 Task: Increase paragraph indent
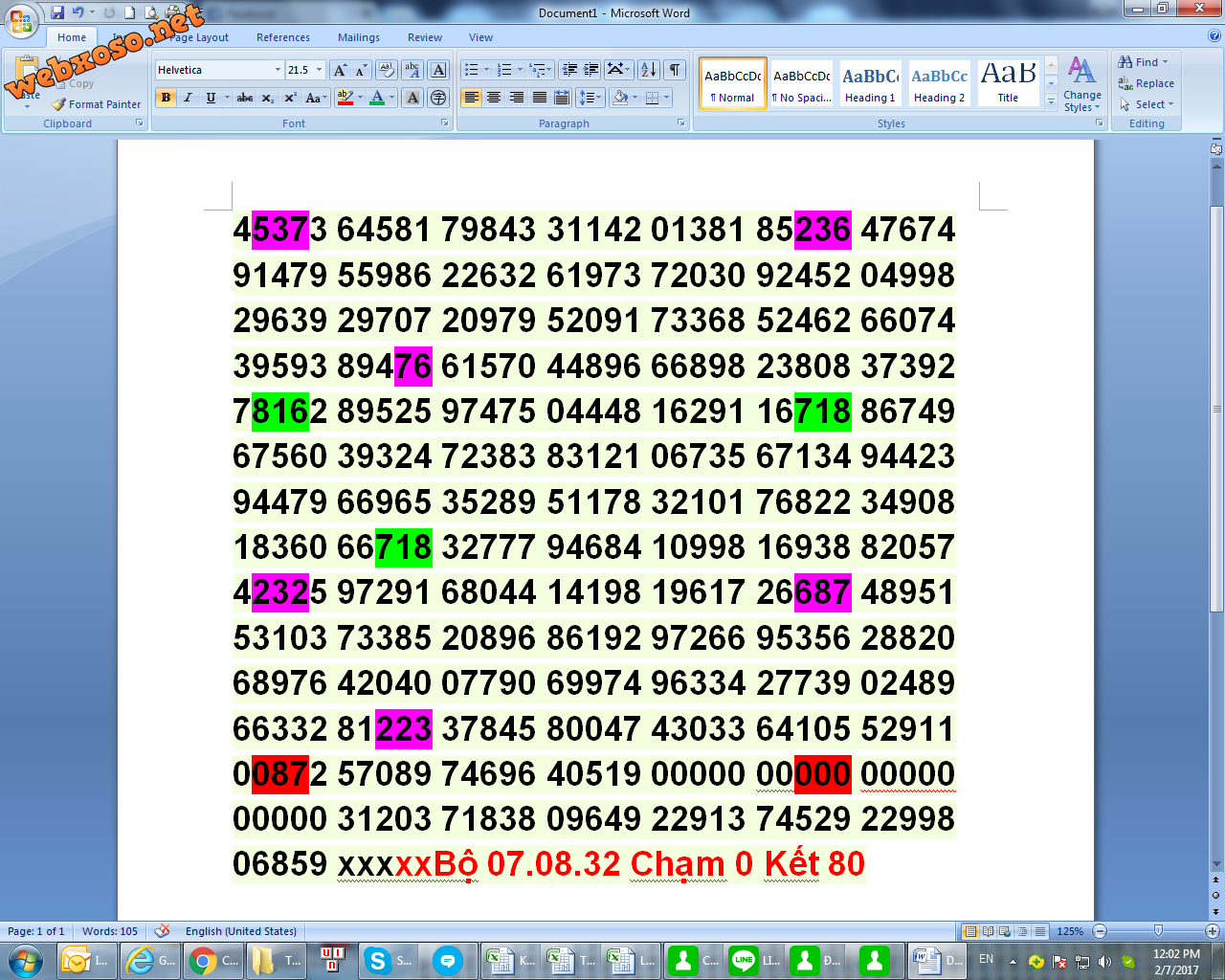click(591, 70)
